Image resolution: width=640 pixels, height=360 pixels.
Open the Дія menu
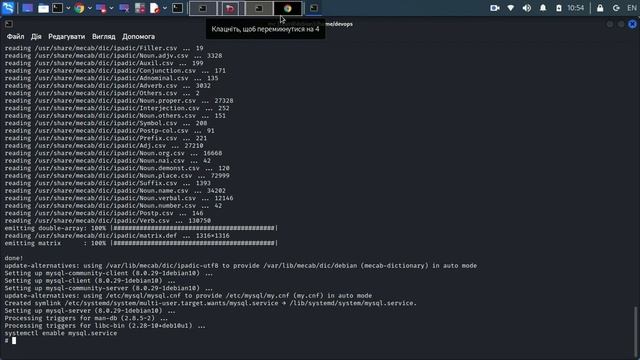pyautogui.click(x=36, y=36)
